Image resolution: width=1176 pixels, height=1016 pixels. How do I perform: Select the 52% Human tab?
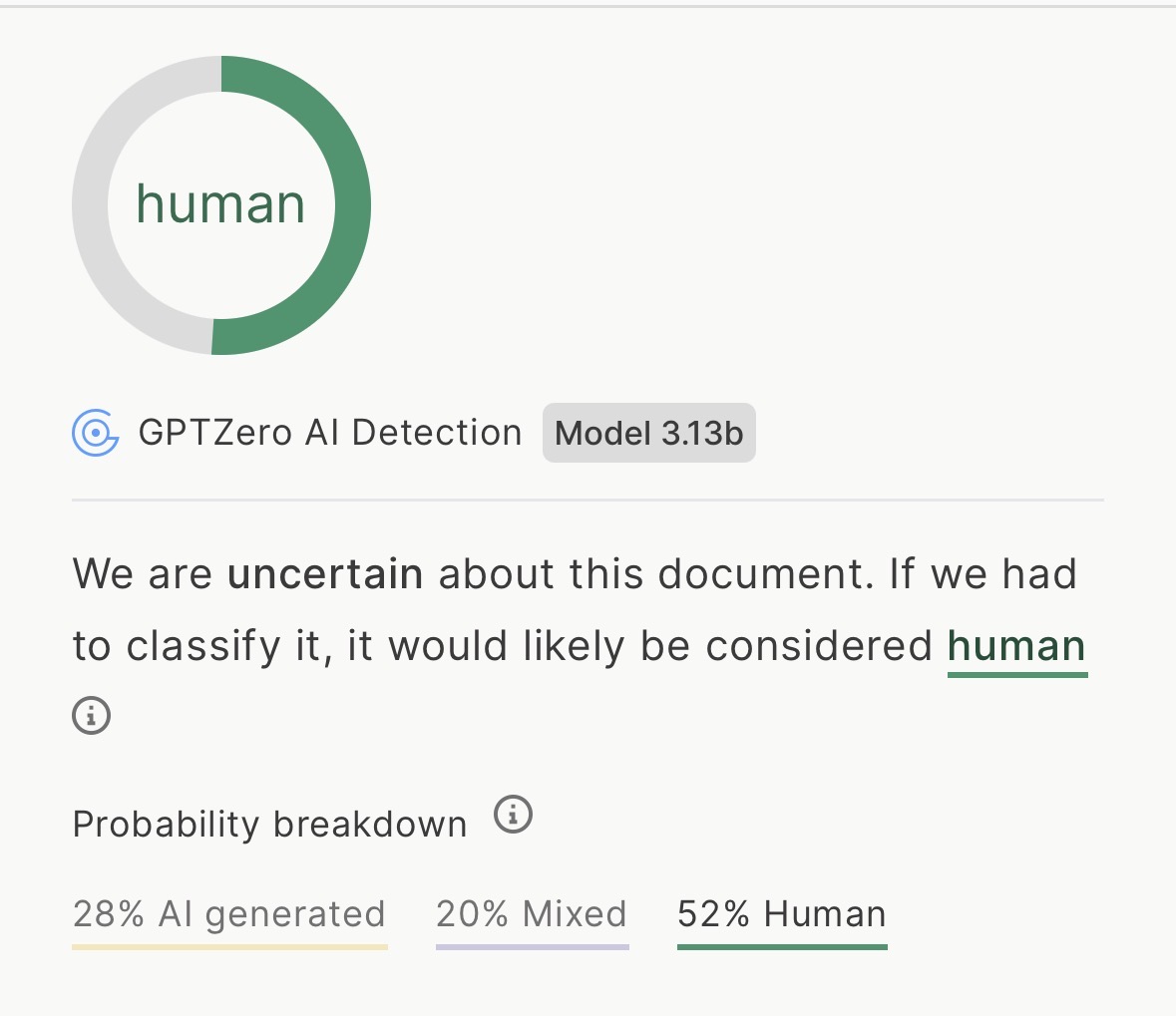point(782,914)
